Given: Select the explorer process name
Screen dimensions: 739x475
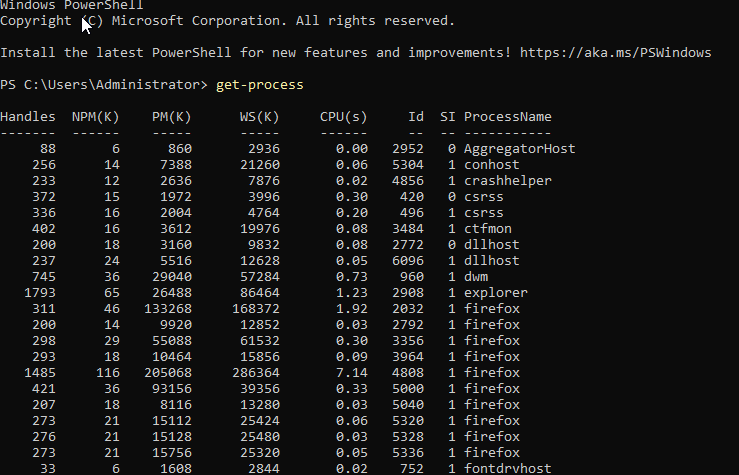Looking at the screenshot, I should coord(496,293).
